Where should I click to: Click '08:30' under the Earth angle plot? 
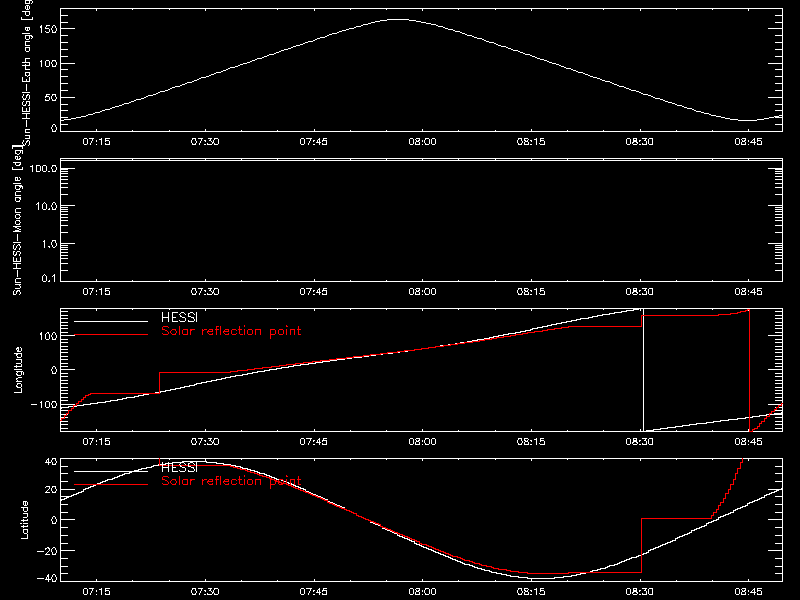[x=639, y=142]
